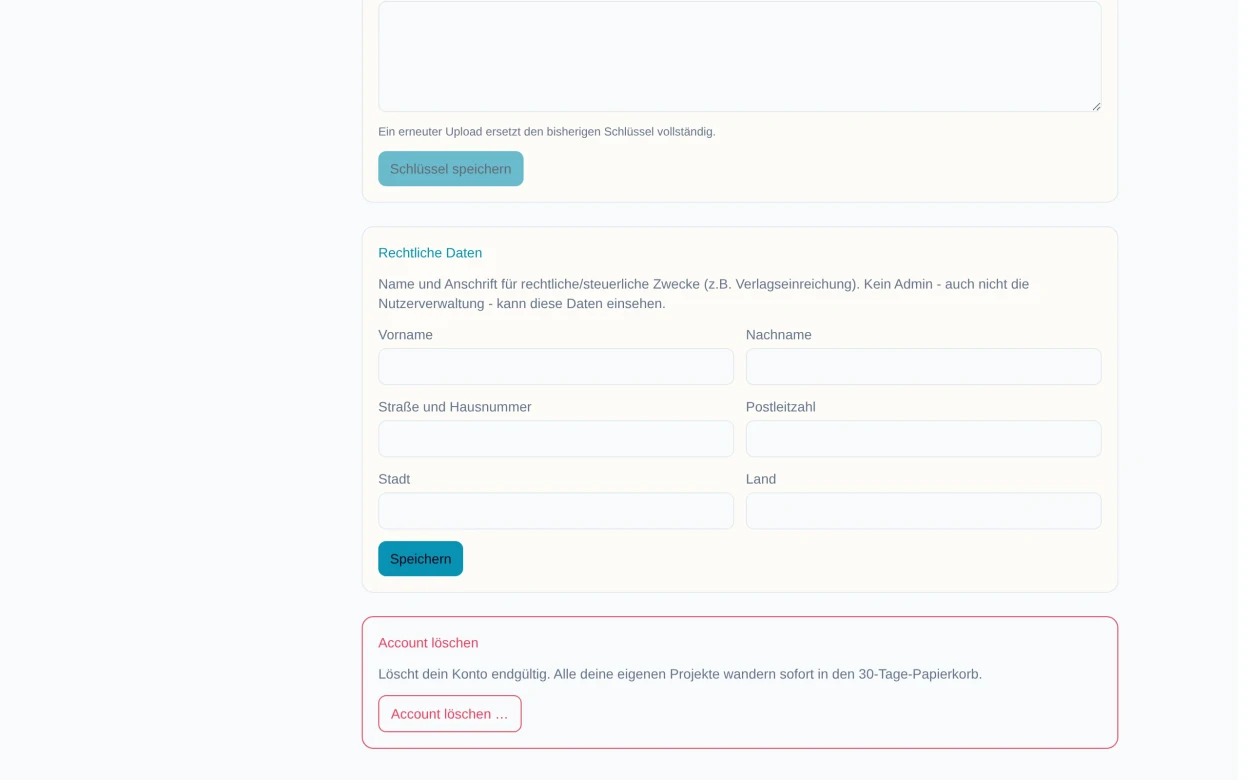
Task: Focus the key upload text area
Action: (739, 56)
